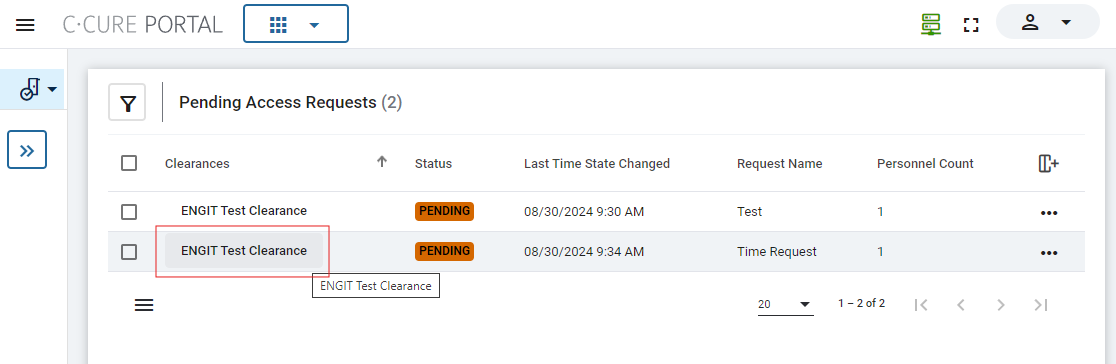The width and height of the screenshot is (1116, 364).
Task: Change rows per page from 20
Action: point(785,304)
